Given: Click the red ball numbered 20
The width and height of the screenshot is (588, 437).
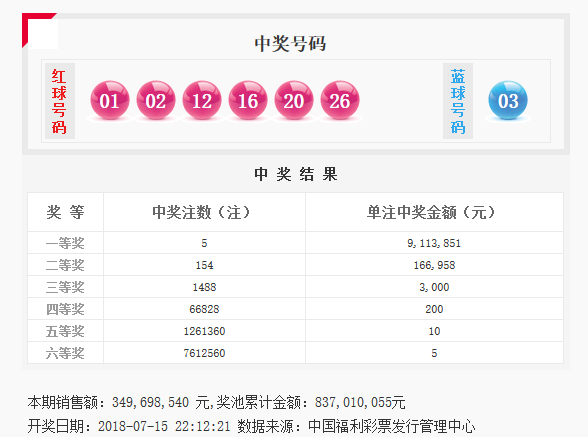Looking at the screenshot, I should pyautogui.click(x=294, y=100).
